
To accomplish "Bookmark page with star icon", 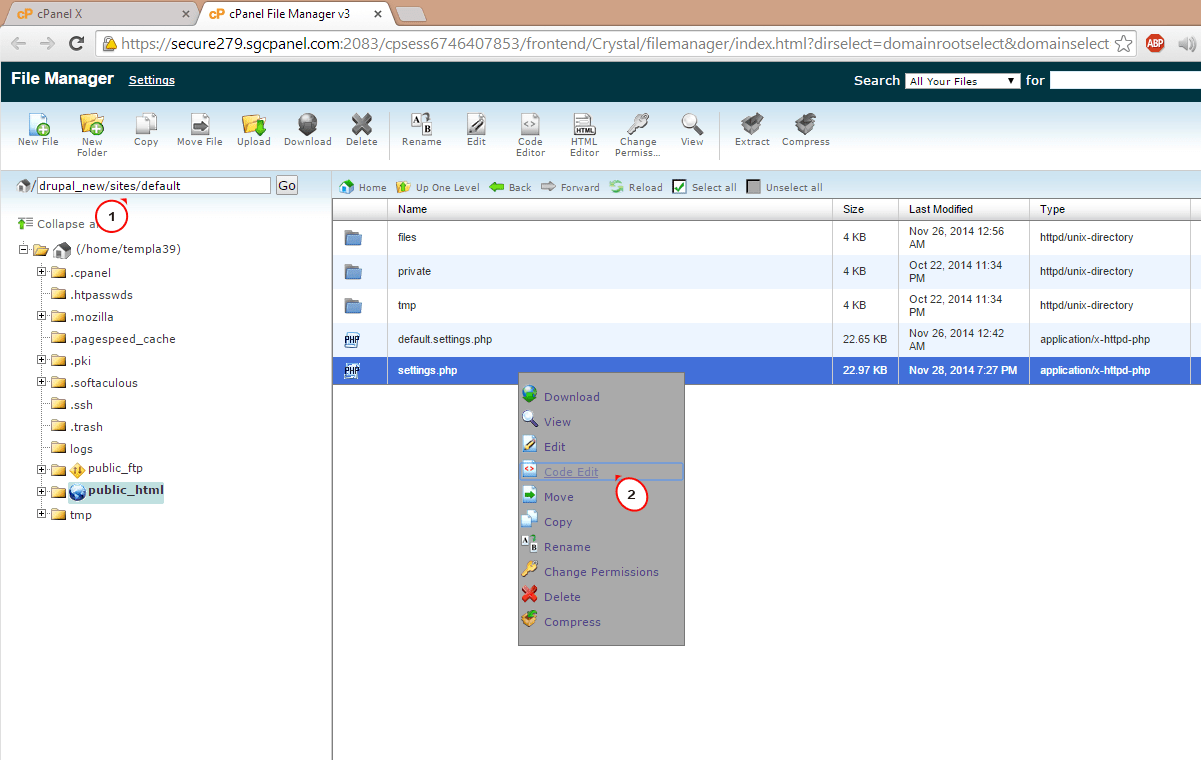I will [x=1123, y=43].
